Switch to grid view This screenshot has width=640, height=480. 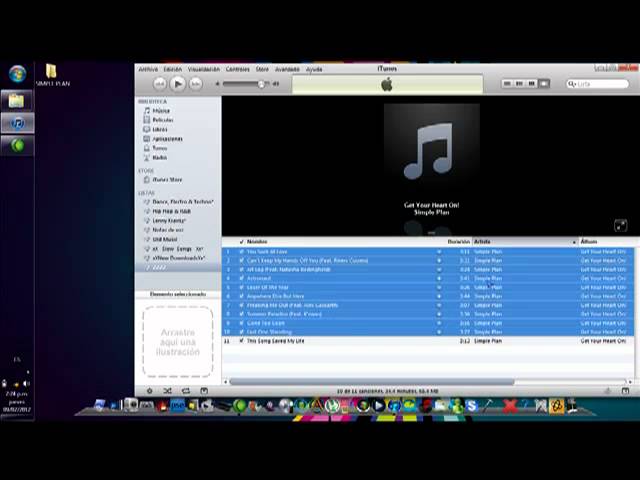coord(531,84)
